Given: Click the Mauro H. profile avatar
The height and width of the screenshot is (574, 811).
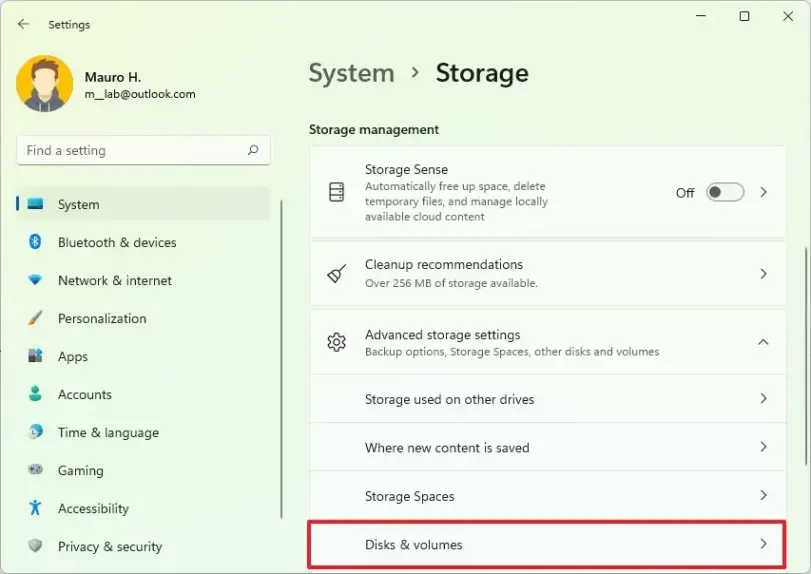Looking at the screenshot, I should pyautogui.click(x=45, y=84).
